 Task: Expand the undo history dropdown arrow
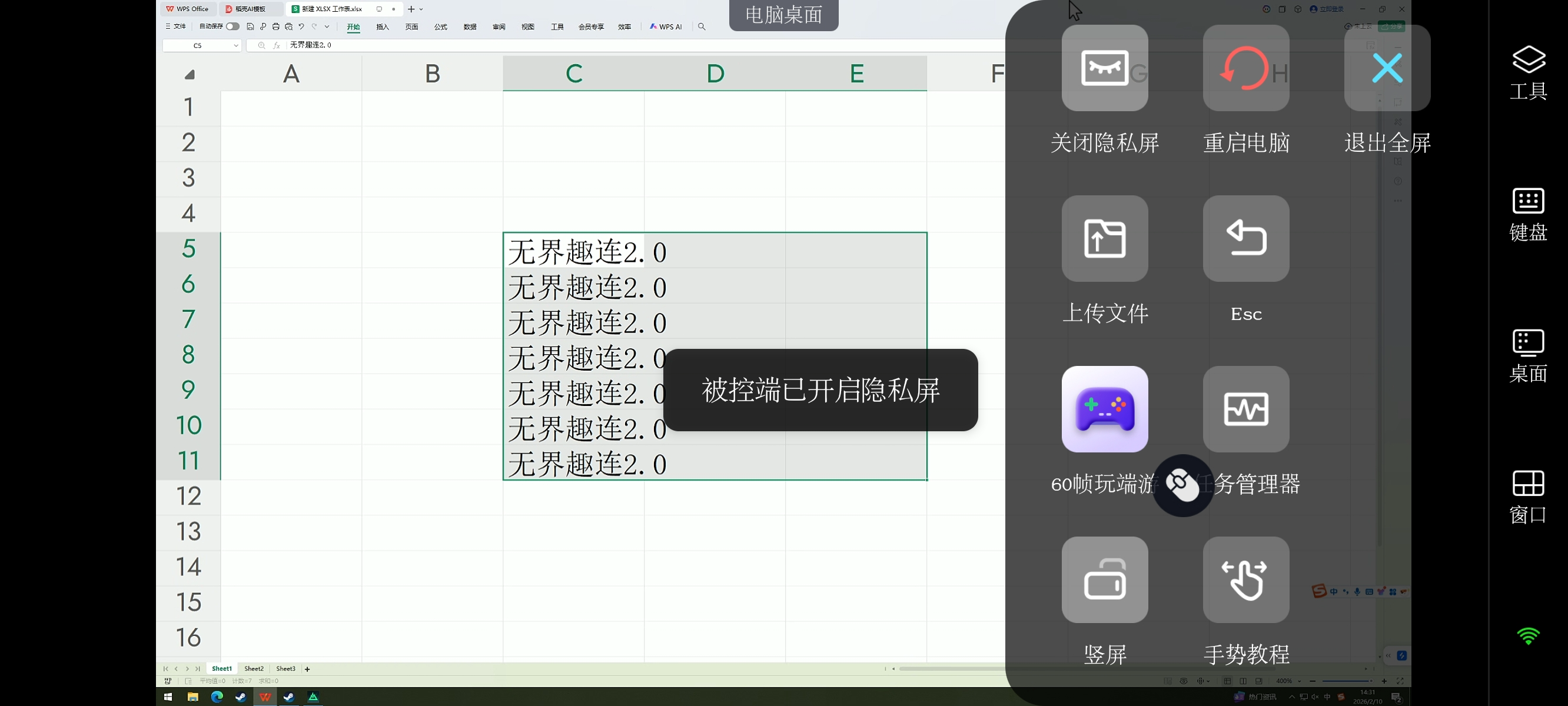click(x=327, y=27)
